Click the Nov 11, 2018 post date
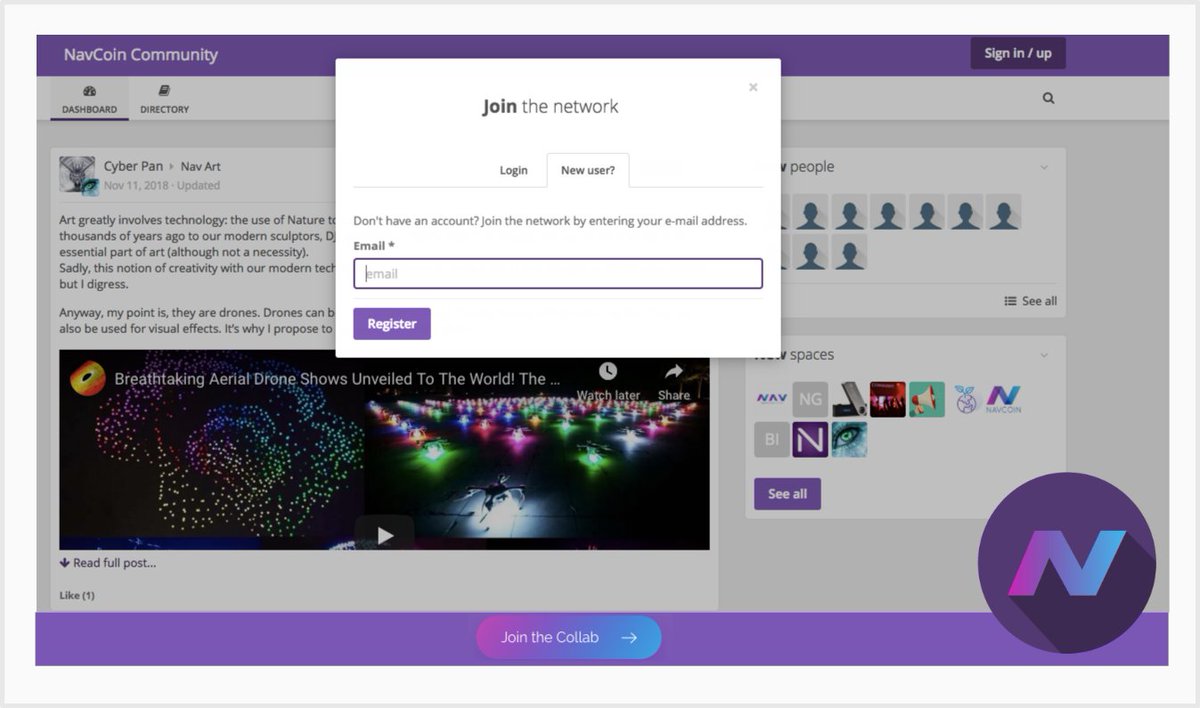Image resolution: width=1200 pixels, height=708 pixels. pyautogui.click(x=137, y=185)
